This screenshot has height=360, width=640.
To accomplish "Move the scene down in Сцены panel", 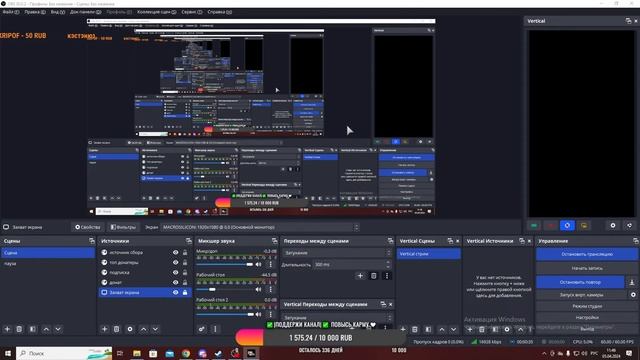I will pos(58,329).
